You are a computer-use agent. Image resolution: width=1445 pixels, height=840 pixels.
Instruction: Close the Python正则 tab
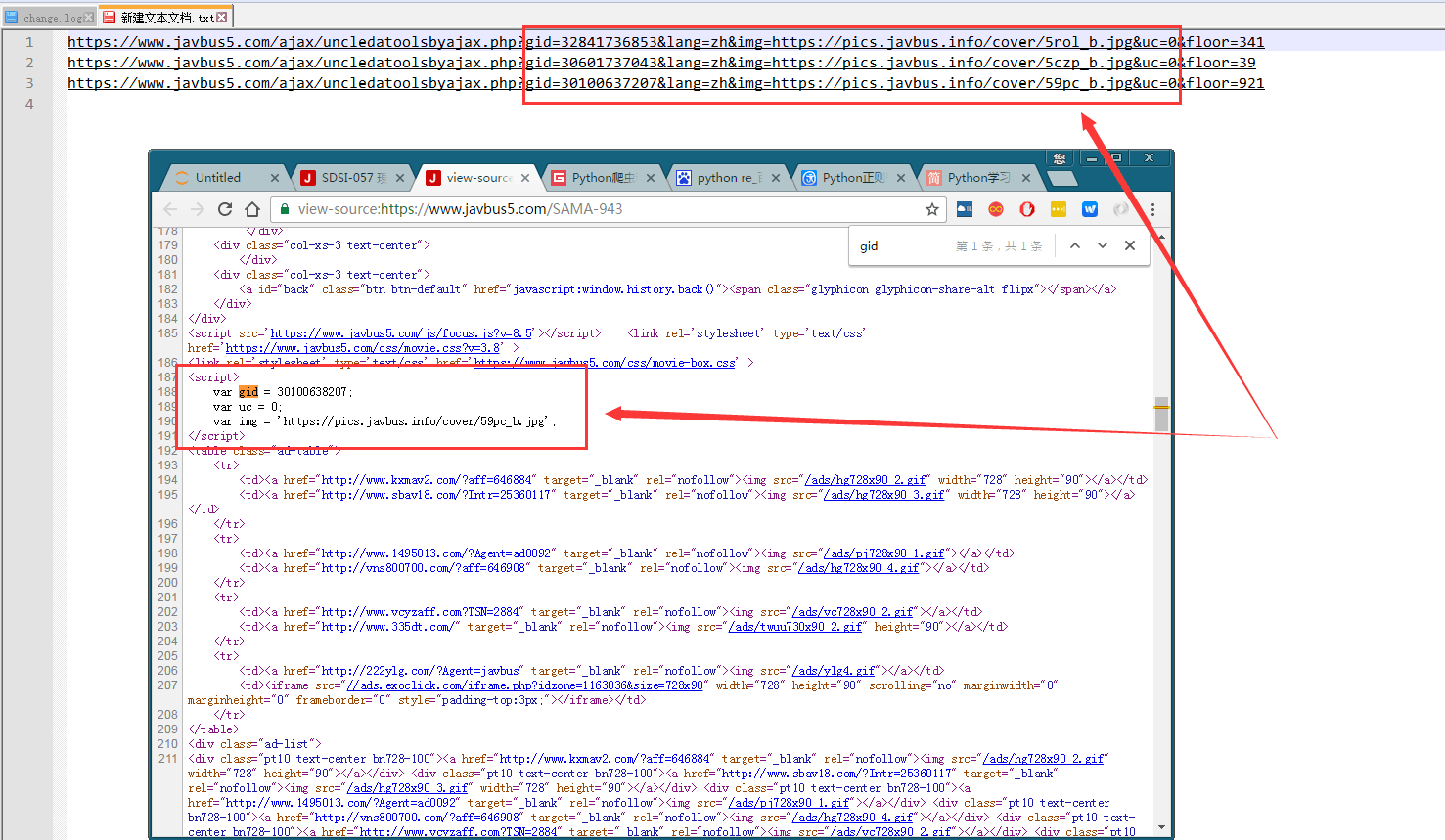[901, 178]
